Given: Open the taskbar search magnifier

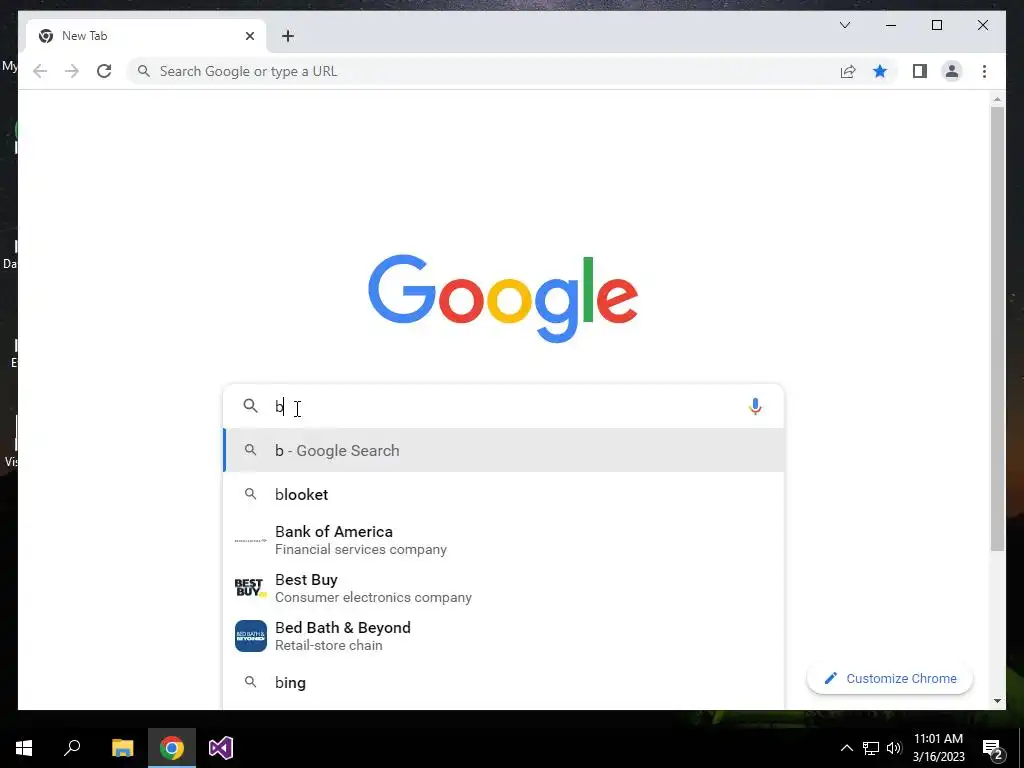Looking at the screenshot, I should (72, 748).
